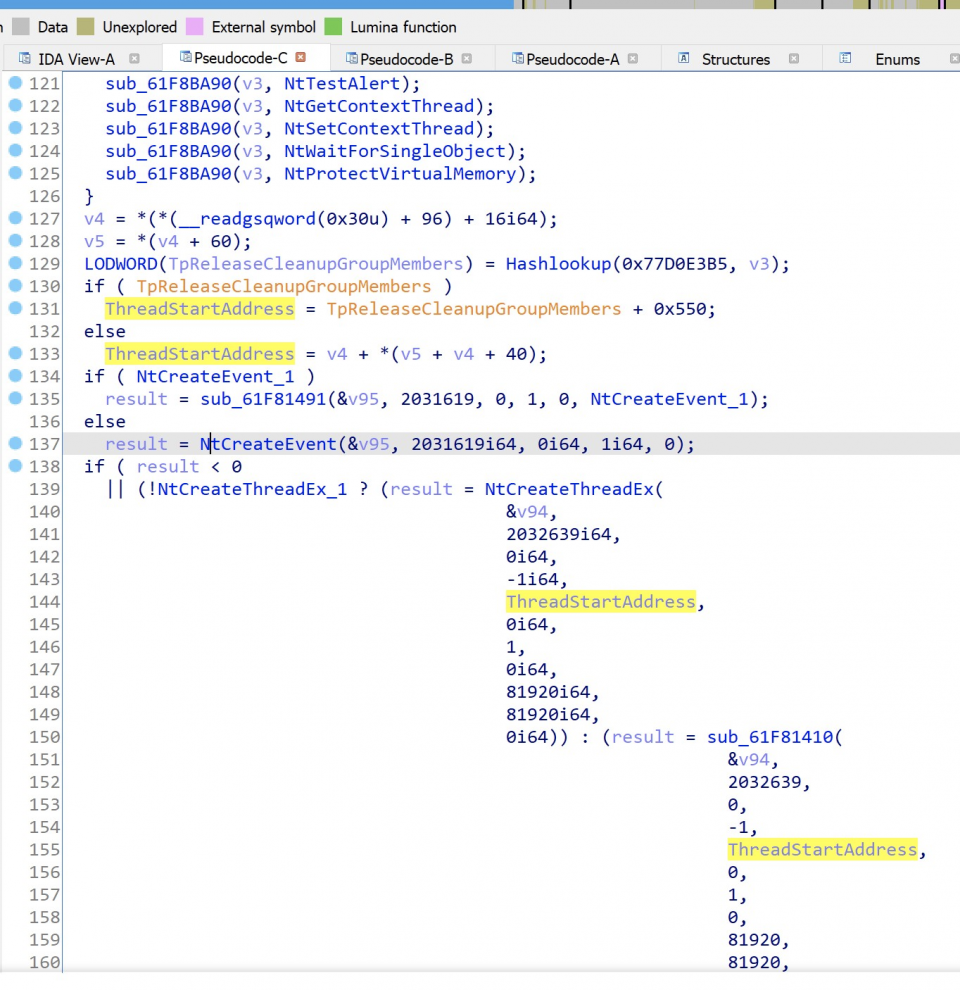The image size is (960, 990).
Task: Close the Pseudocode-C tab
Action: pos(301,57)
